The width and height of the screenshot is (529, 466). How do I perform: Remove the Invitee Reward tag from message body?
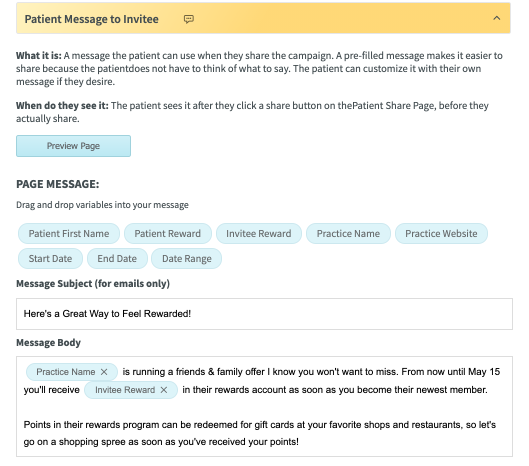(164, 390)
